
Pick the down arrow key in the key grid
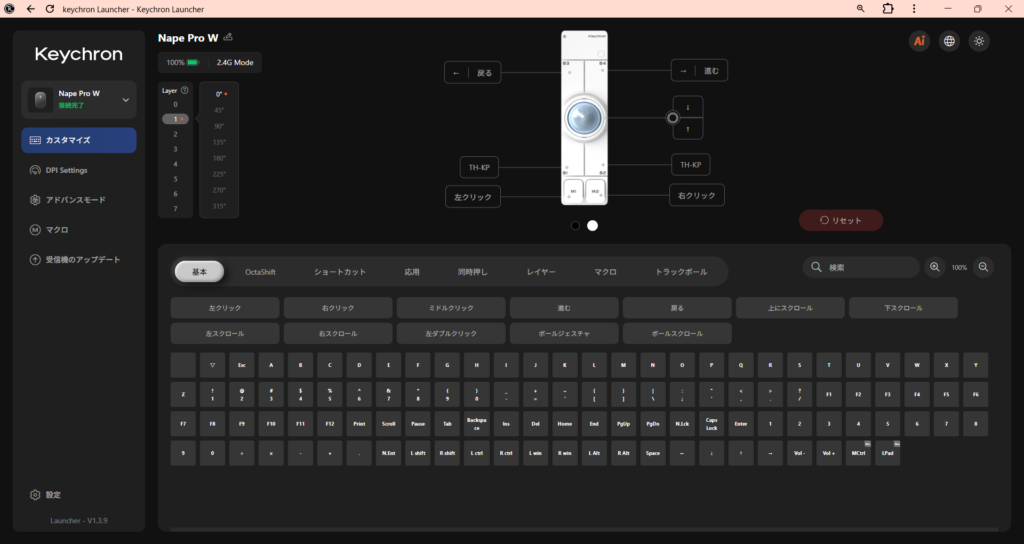[711, 453]
